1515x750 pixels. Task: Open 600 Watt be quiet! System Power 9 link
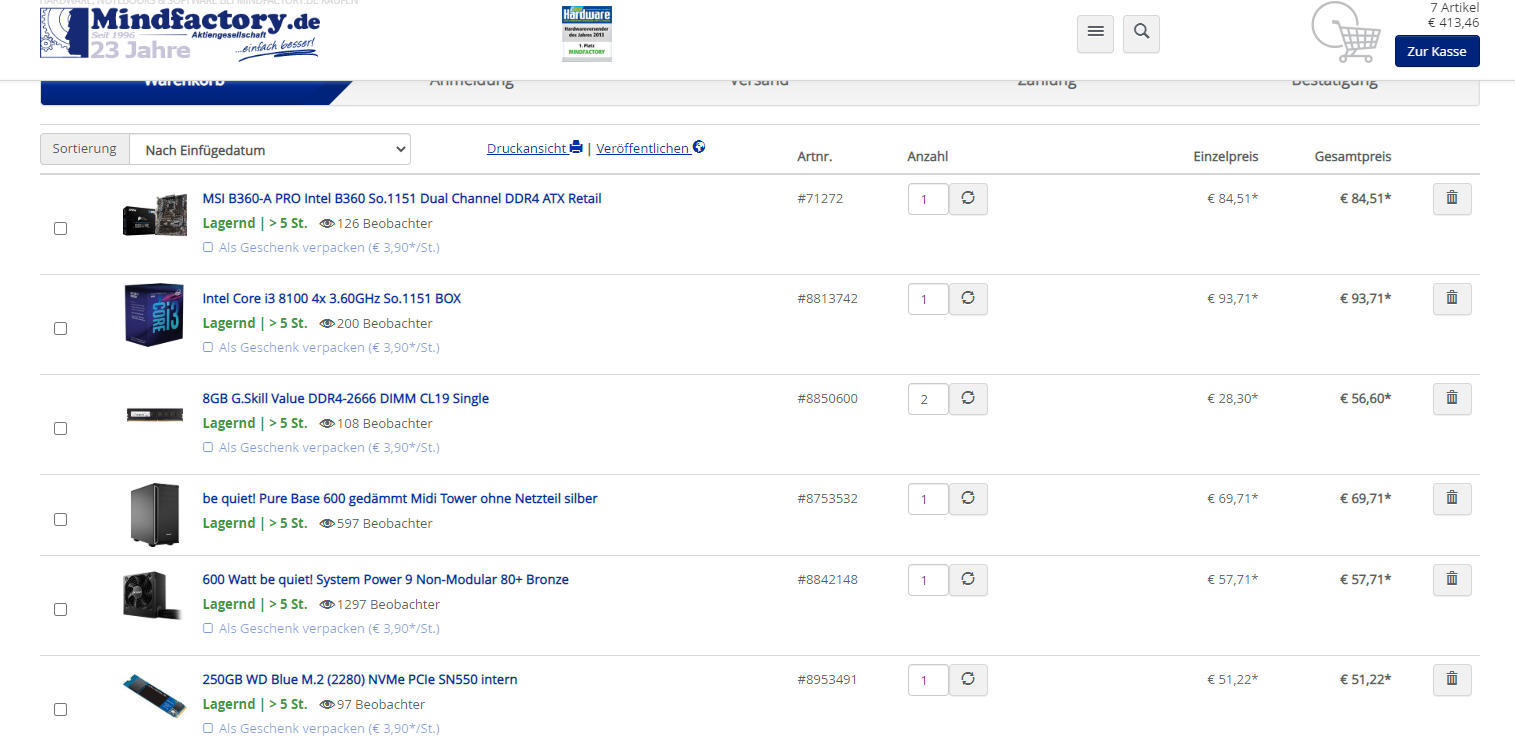point(386,579)
